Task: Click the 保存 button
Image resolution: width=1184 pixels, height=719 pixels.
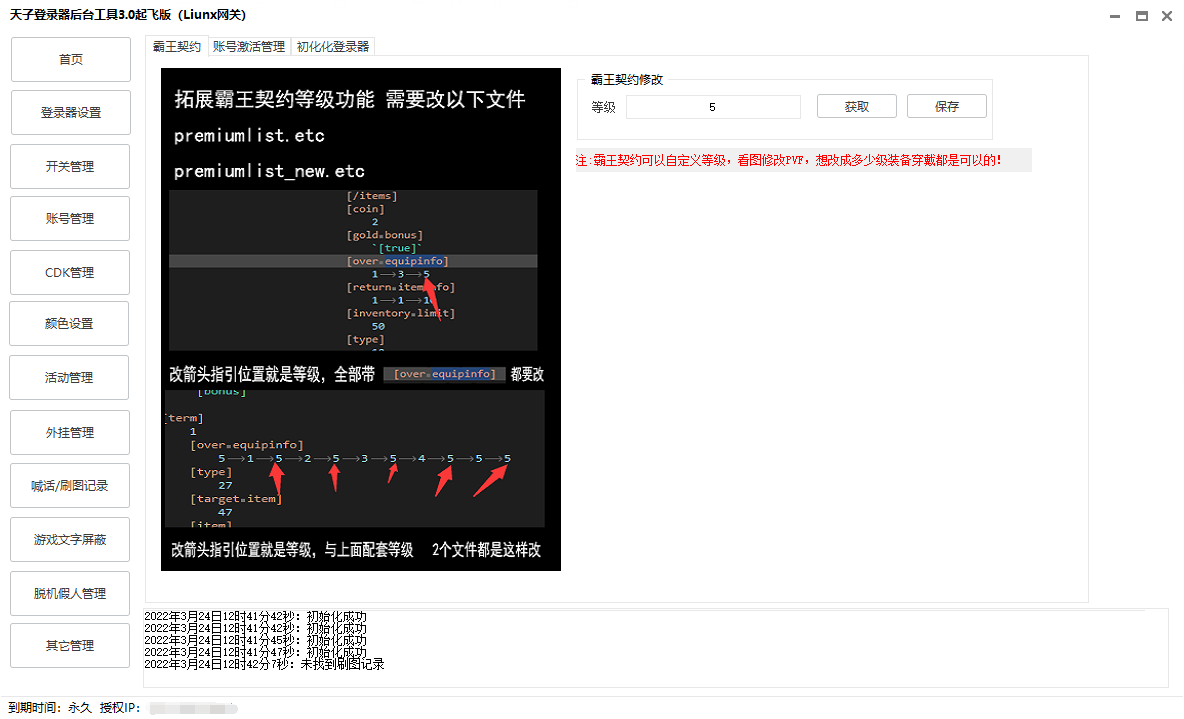Action: [947, 106]
